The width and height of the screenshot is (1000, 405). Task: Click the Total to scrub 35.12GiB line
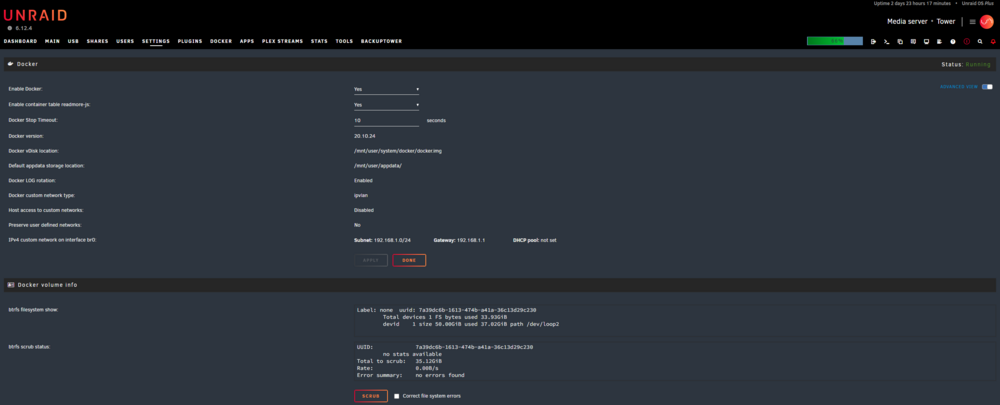click(x=399, y=361)
